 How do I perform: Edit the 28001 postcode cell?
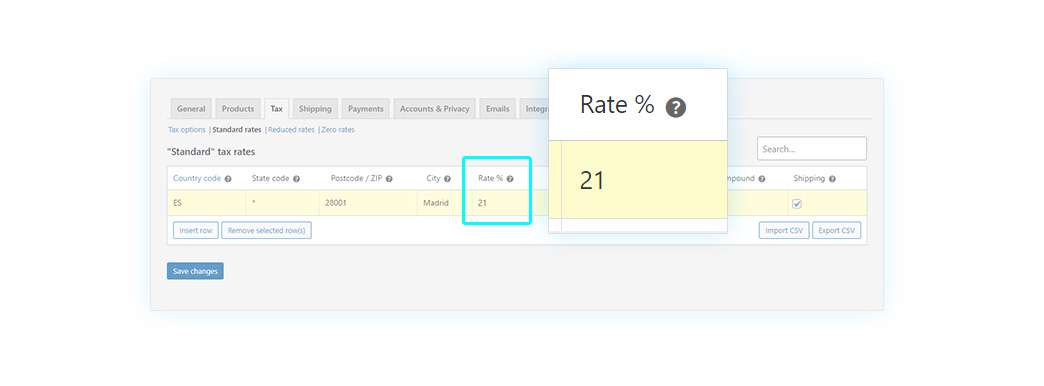(x=368, y=203)
